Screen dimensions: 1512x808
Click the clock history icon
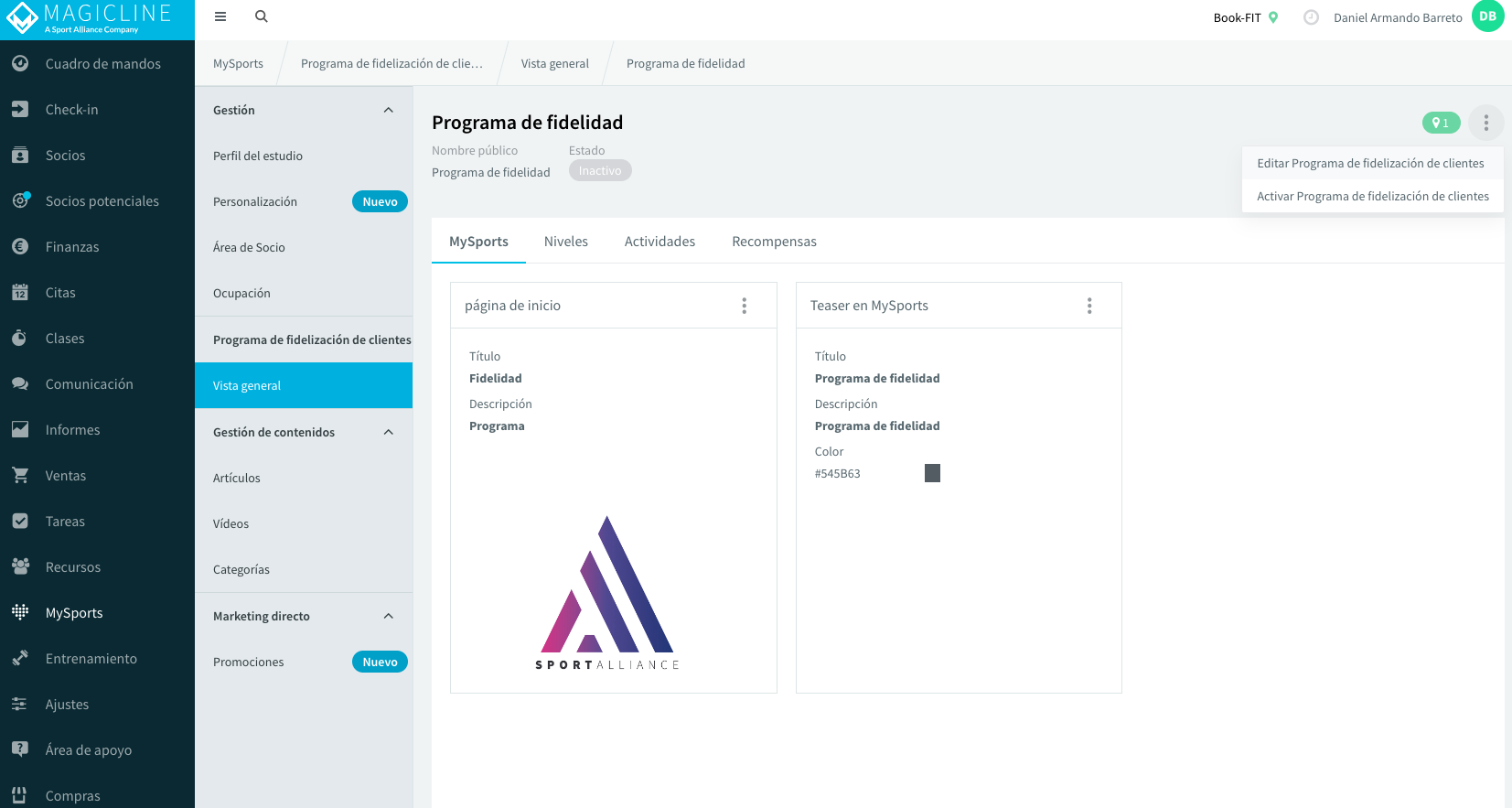click(x=1311, y=17)
